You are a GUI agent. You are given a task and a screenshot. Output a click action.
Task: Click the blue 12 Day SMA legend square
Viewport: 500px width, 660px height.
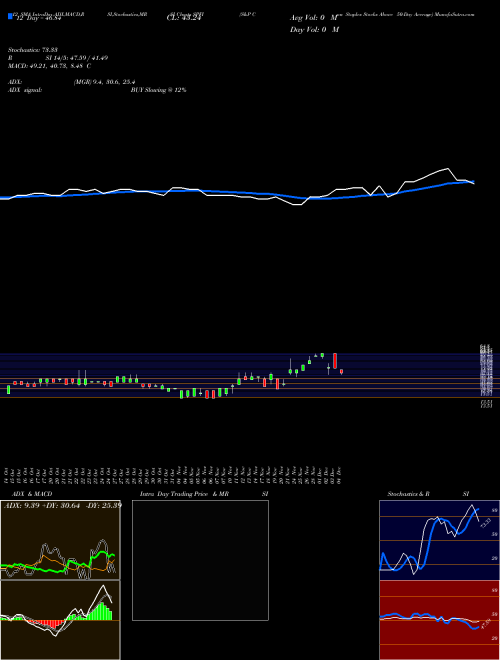pyautogui.click(x=10, y=16)
